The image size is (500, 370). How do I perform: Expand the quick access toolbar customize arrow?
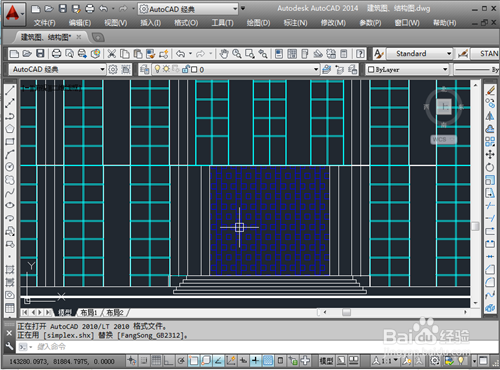tap(243, 9)
